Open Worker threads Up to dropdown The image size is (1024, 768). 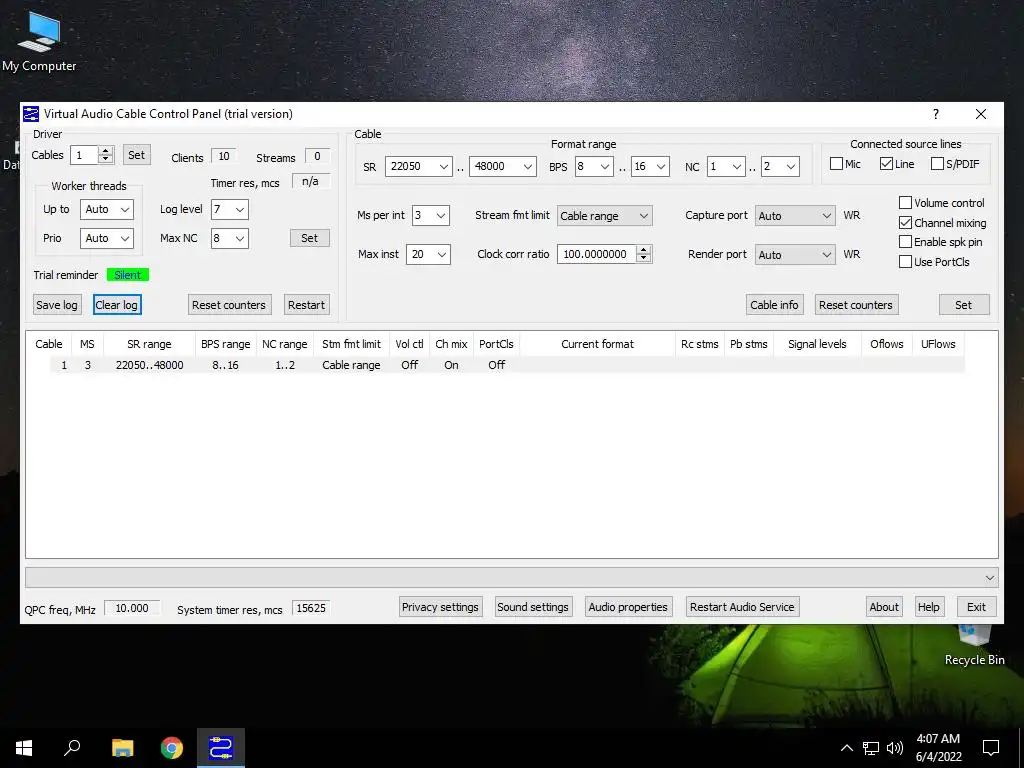click(106, 210)
